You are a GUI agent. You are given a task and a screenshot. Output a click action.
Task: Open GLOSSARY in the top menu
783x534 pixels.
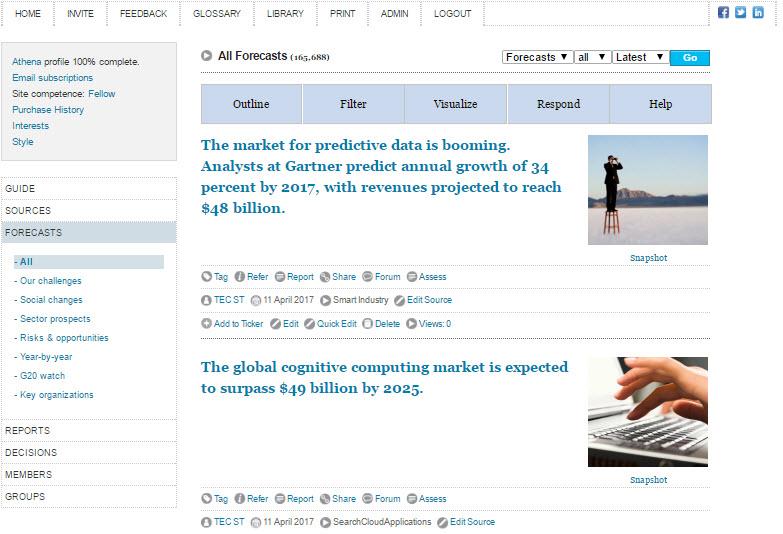point(217,13)
